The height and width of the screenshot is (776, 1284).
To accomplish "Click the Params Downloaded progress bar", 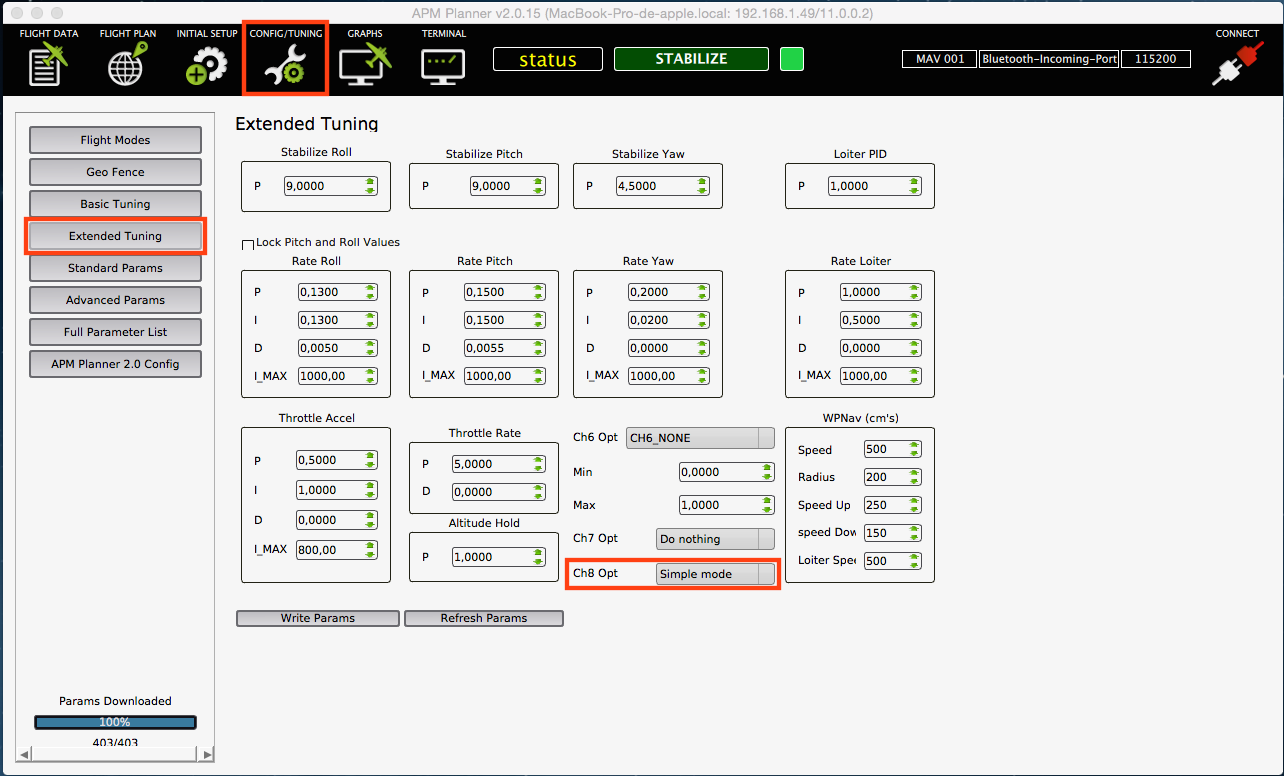I will 115,722.
